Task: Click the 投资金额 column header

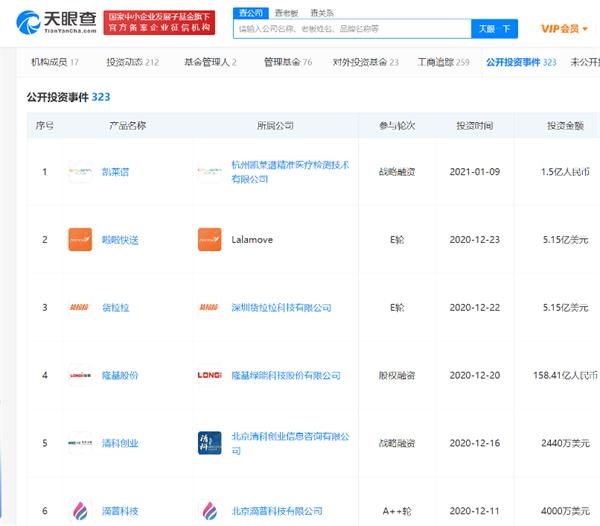Action: coord(565,125)
